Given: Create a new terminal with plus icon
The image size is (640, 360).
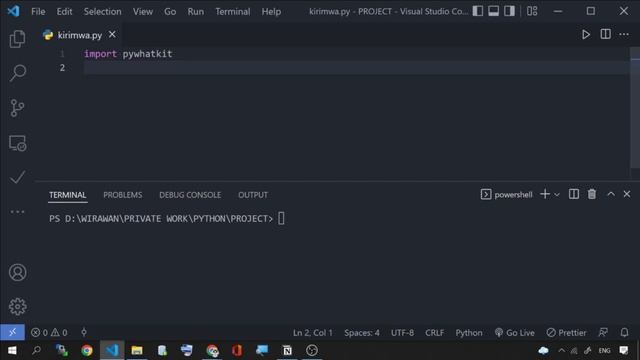Looking at the screenshot, I should coord(544,194).
